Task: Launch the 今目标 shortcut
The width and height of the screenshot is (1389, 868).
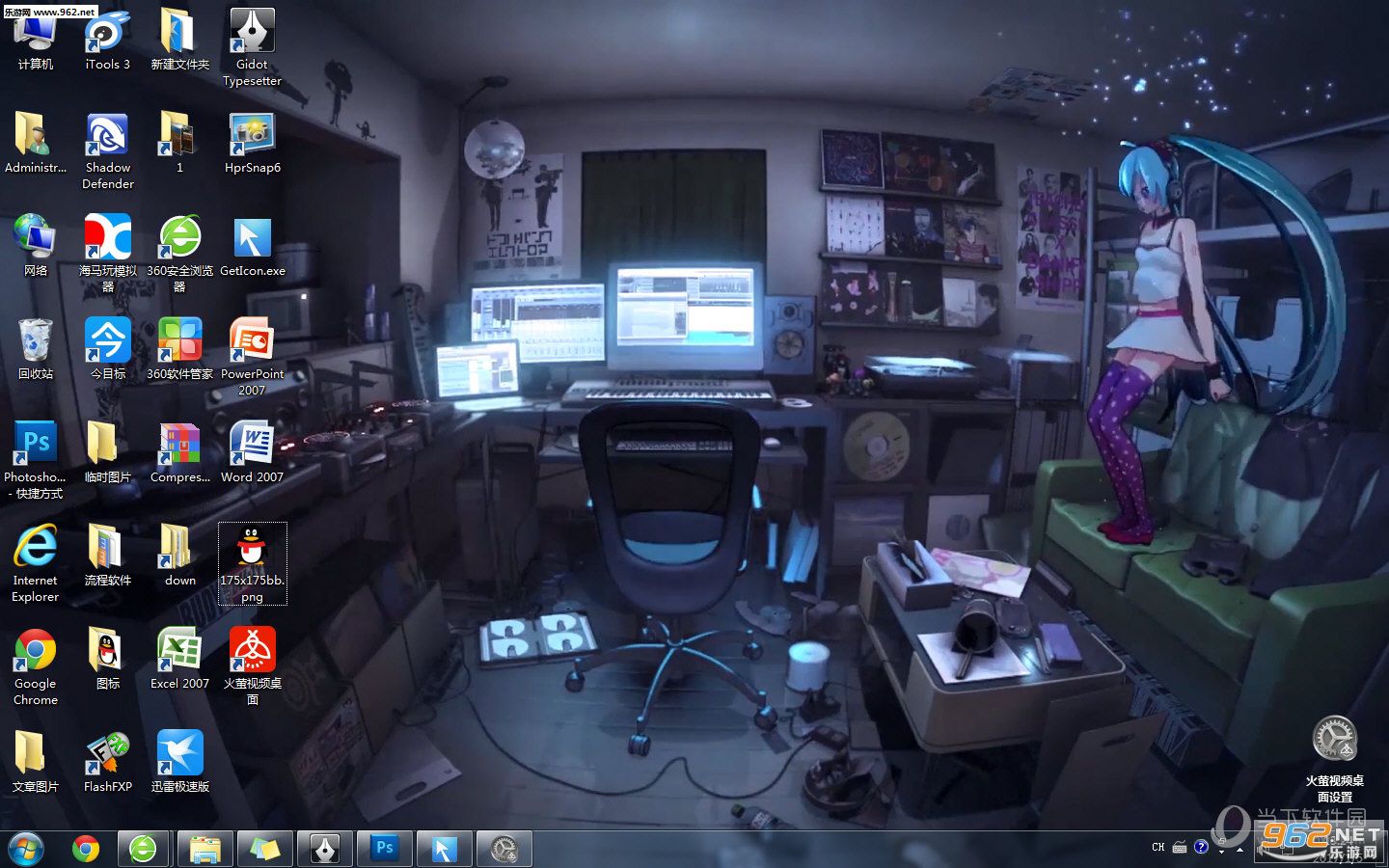Action: 107,349
